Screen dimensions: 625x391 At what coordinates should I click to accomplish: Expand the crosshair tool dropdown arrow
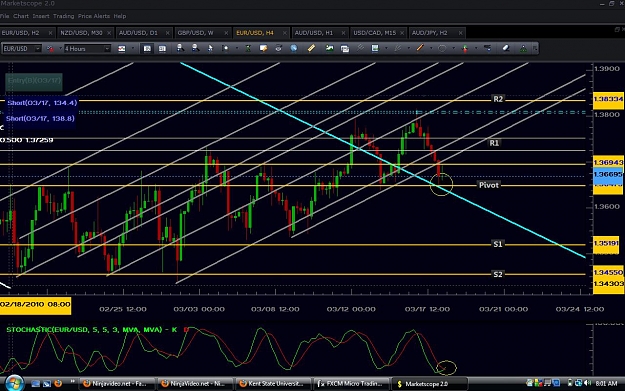point(236,49)
